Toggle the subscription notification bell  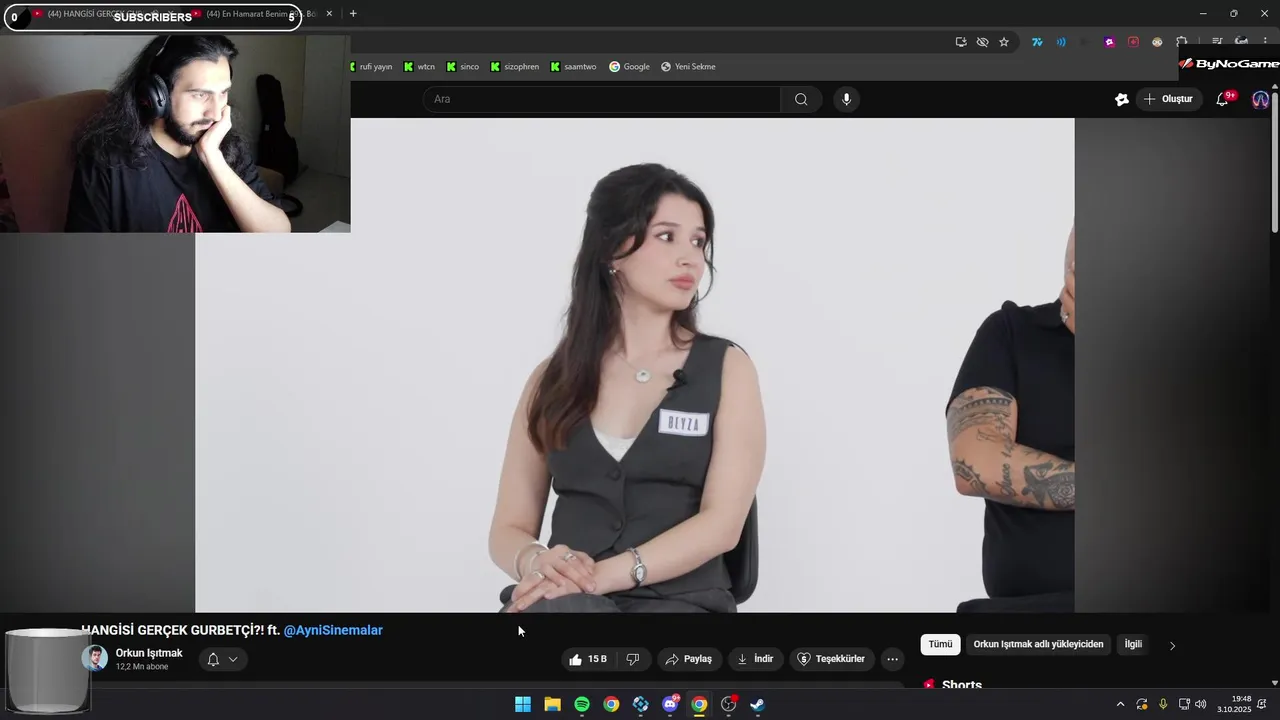213,659
